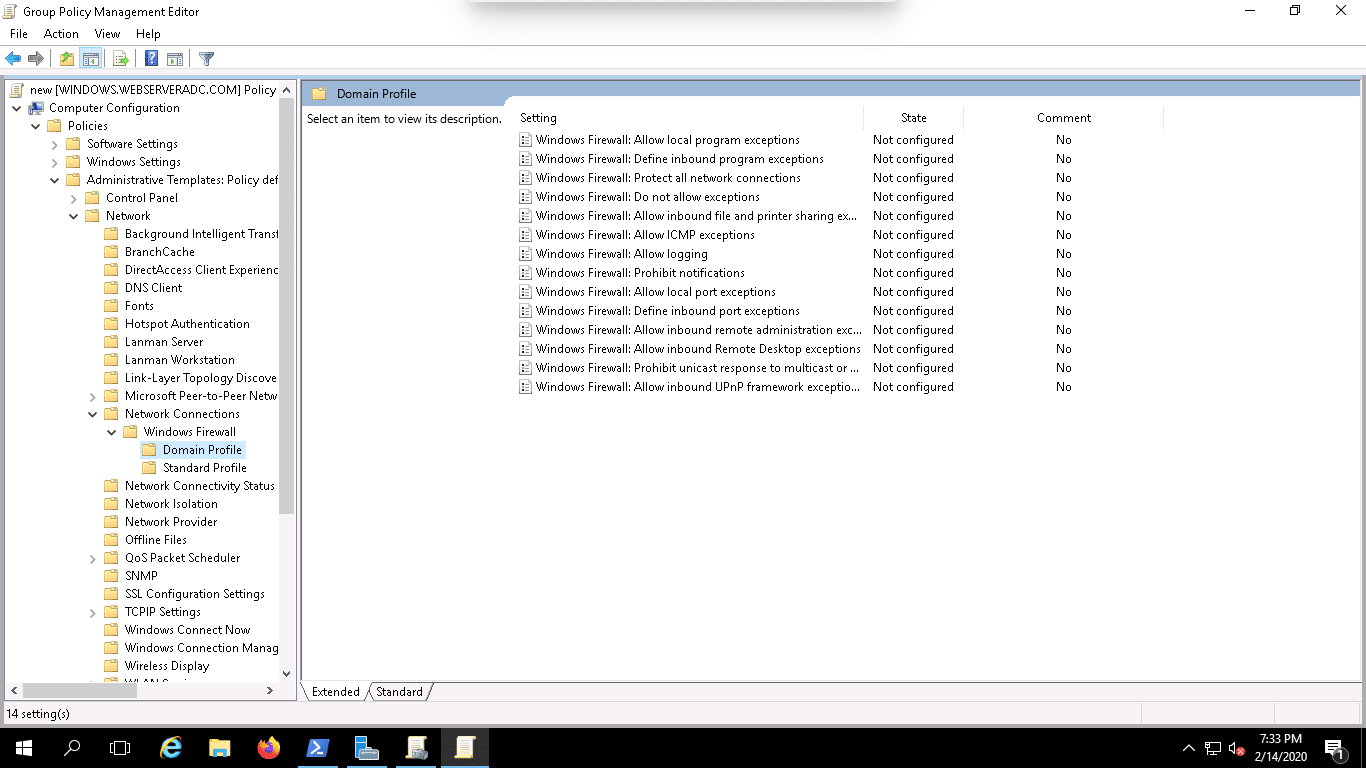Collapse the Administrative Templates node
This screenshot has width=1366, height=768.
pyautogui.click(x=55, y=180)
